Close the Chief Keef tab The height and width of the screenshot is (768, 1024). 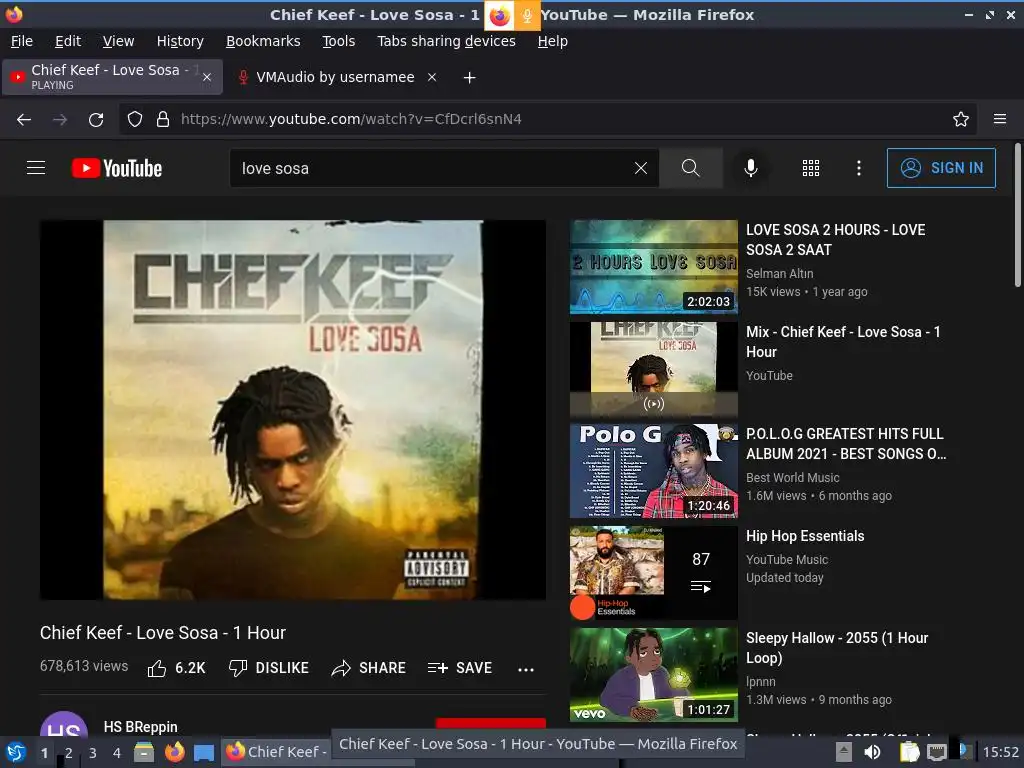(x=207, y=77)
